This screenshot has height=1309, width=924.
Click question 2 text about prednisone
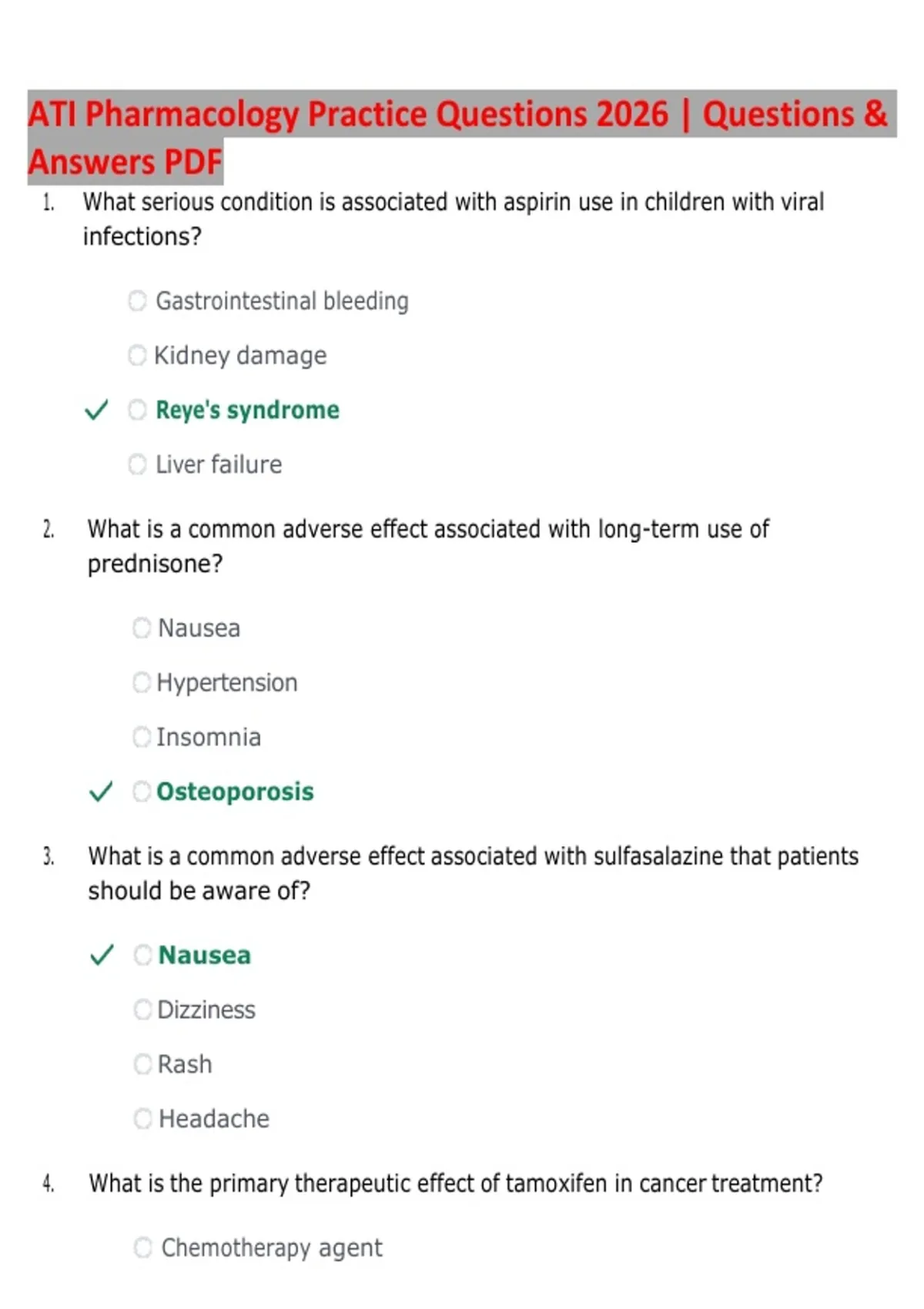[428, 546]
